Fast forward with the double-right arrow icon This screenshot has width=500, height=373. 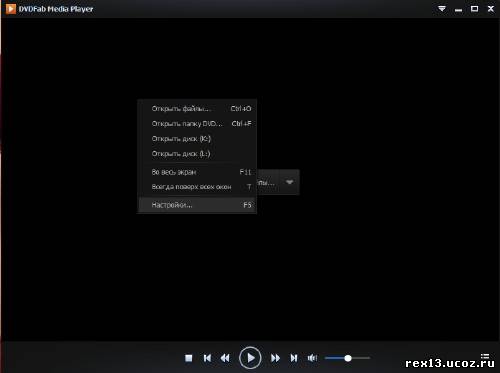pos(275,358)
